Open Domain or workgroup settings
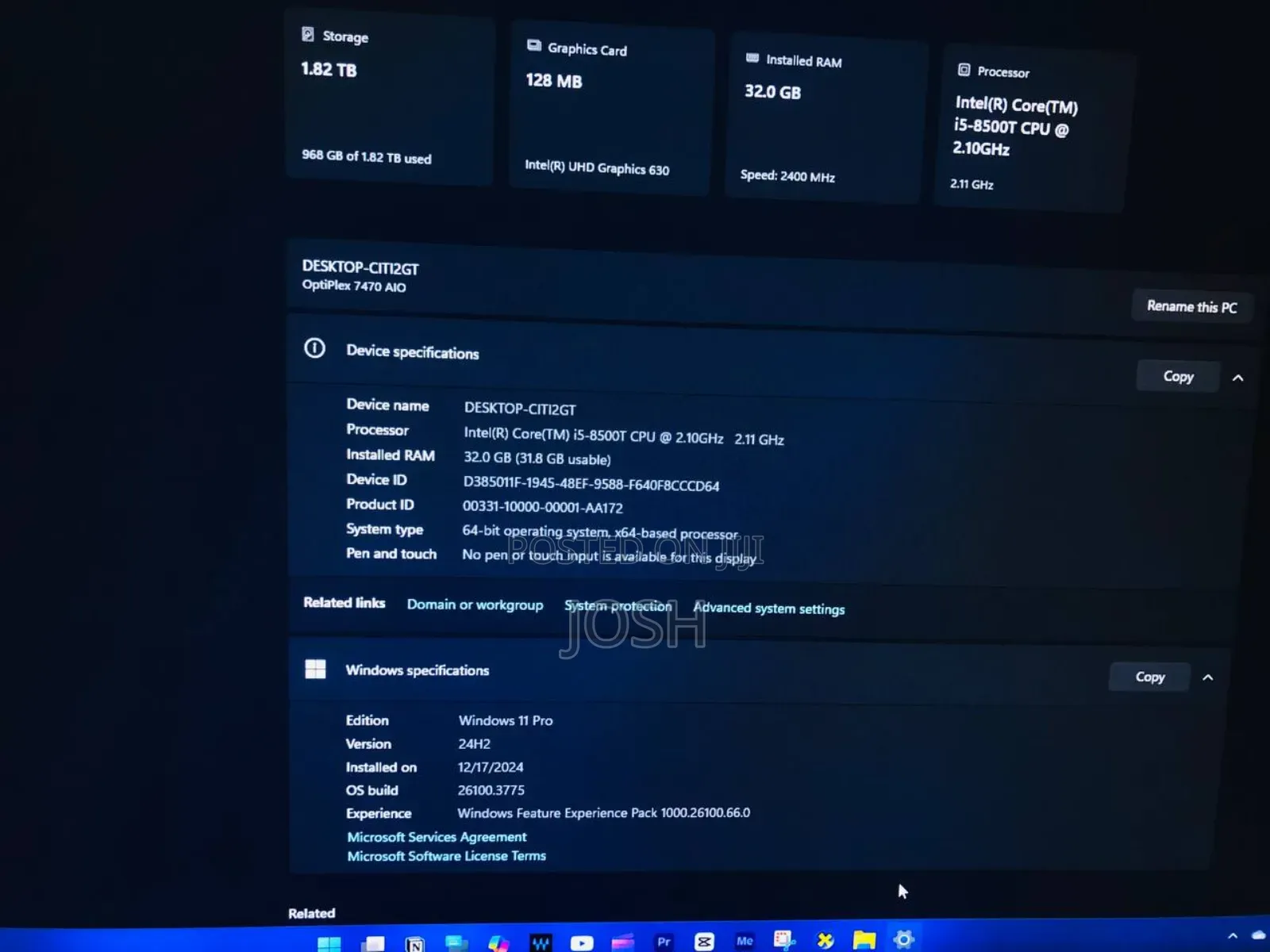 (475, 605)
